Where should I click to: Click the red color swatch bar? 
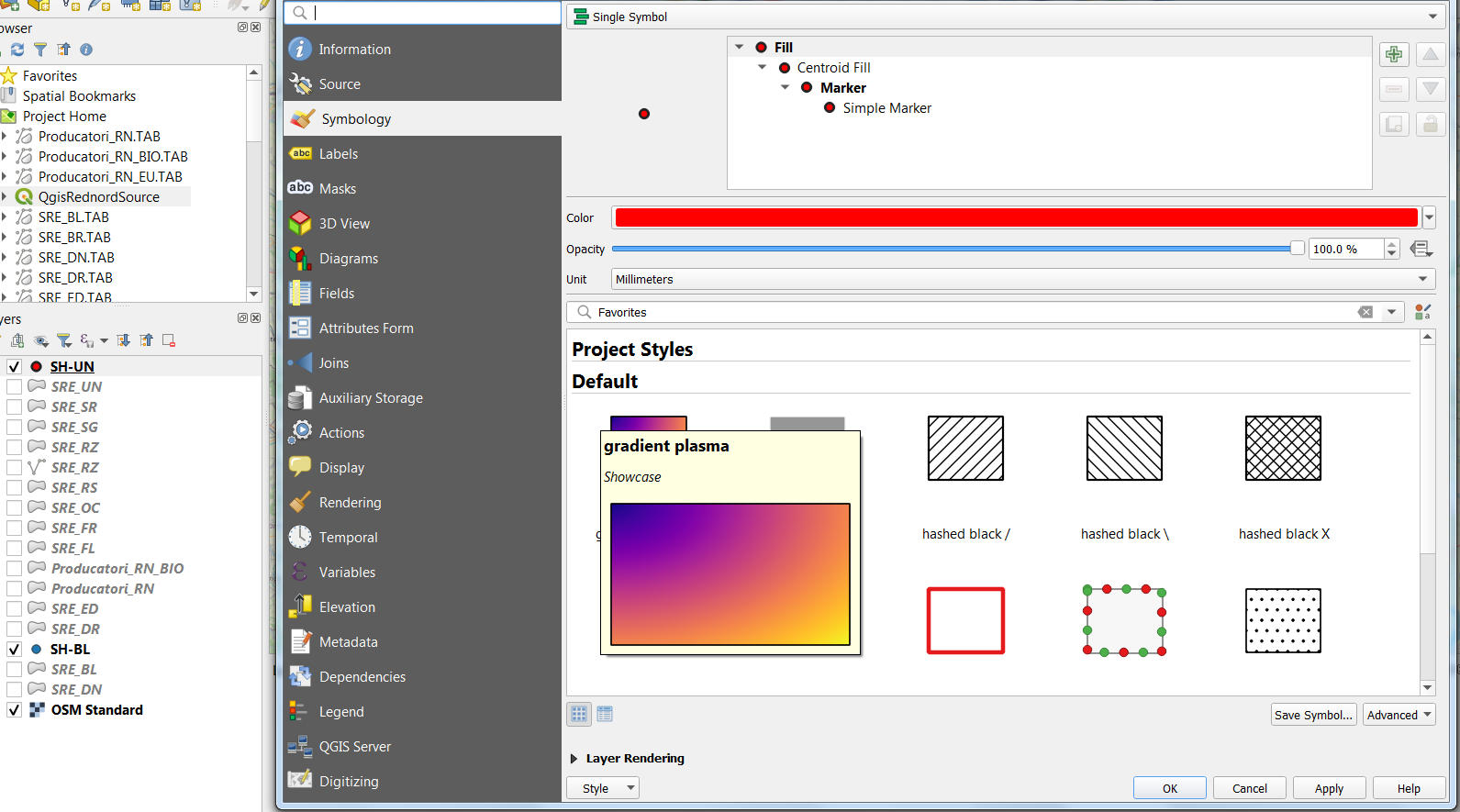1016,217
